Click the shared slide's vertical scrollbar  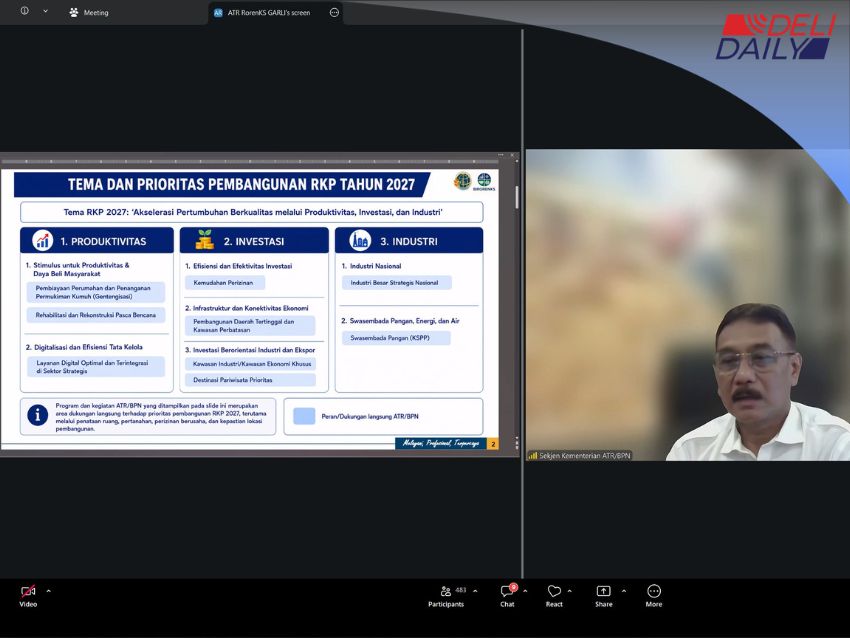(x=517, y=197)
